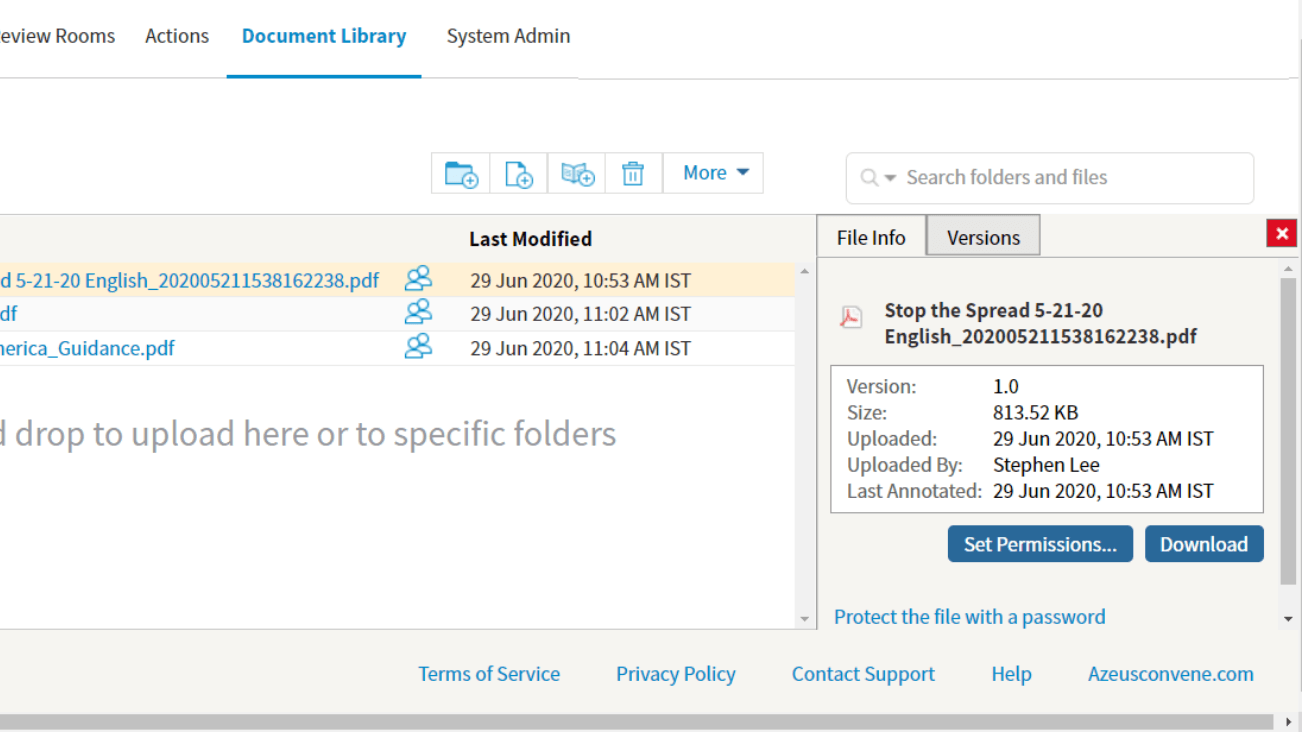Screen dimensions: 1302x732
Task: Close the file info panel with red X
Action: [x=1281, y=234]
